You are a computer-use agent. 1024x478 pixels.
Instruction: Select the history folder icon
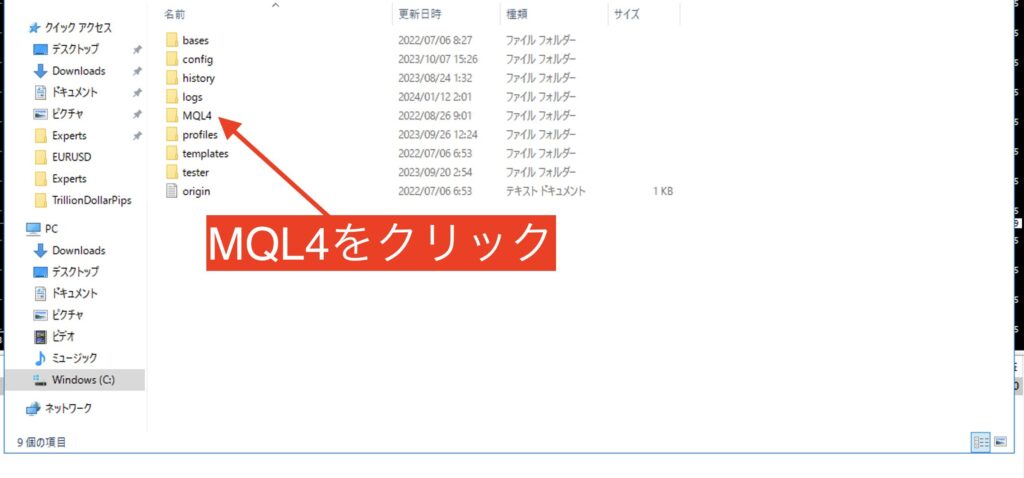172,78
